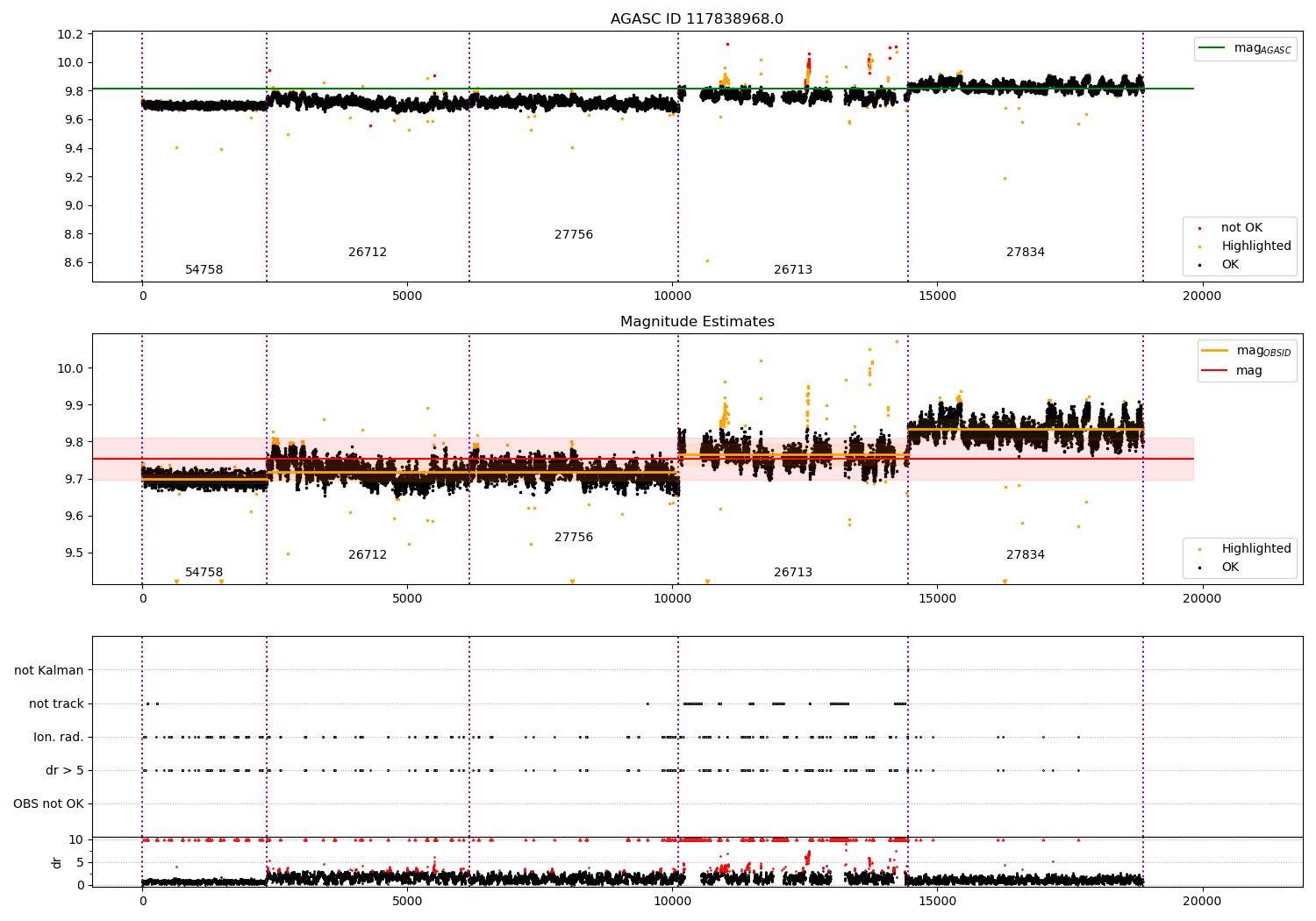The width and height of the screenshot is (1316, 921).
Task: Click the '10.2' y-axis tick in top plot
Action: click(x=70, y=35)
